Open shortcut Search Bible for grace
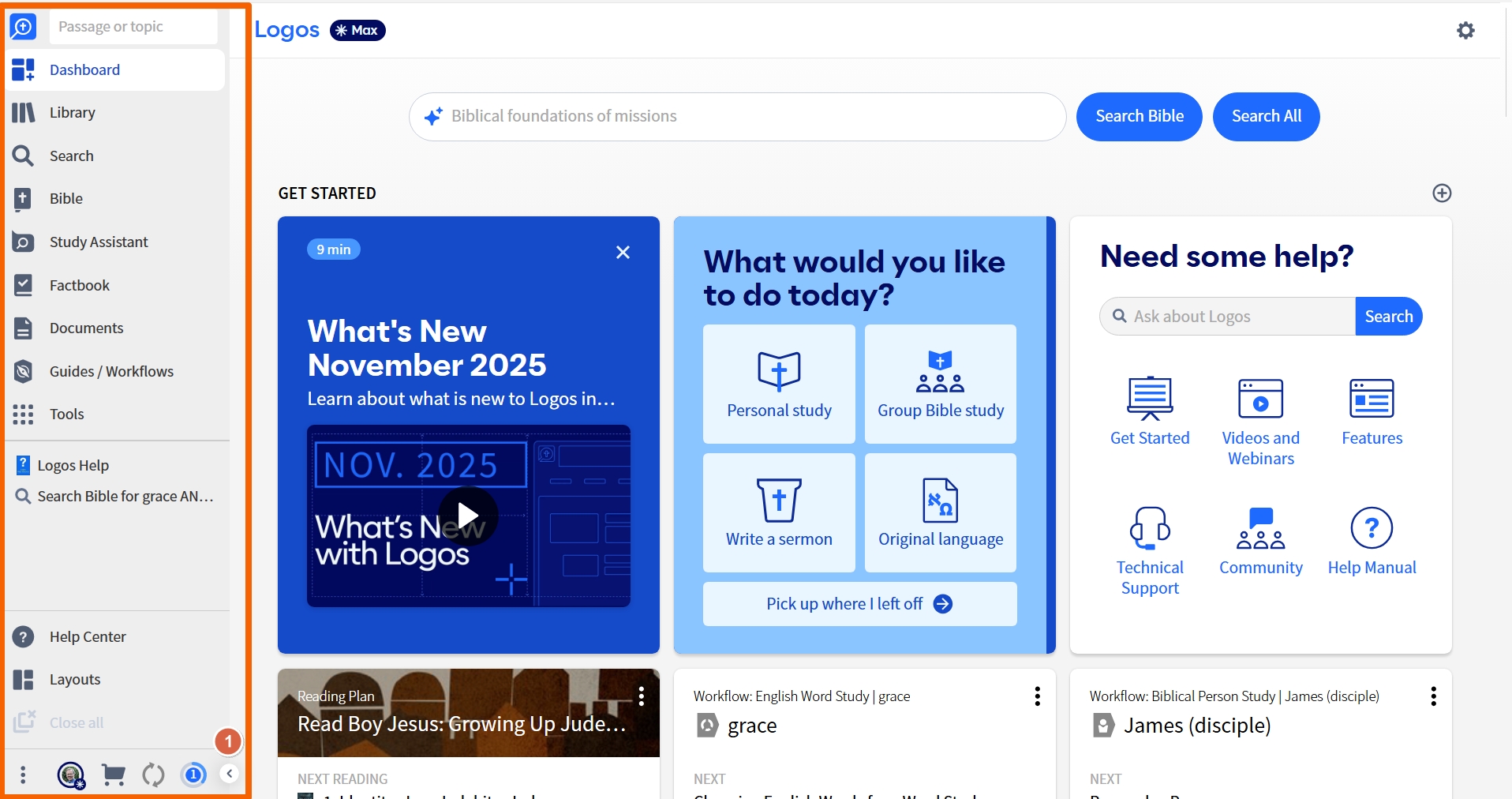 coord(115,496)
